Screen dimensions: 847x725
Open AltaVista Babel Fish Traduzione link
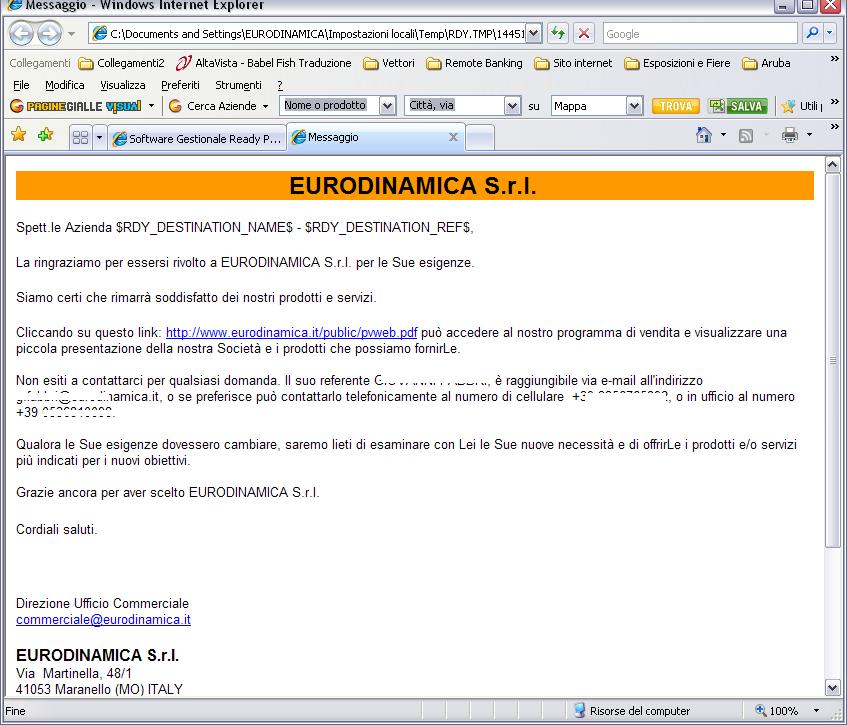(x=264, y=63)
